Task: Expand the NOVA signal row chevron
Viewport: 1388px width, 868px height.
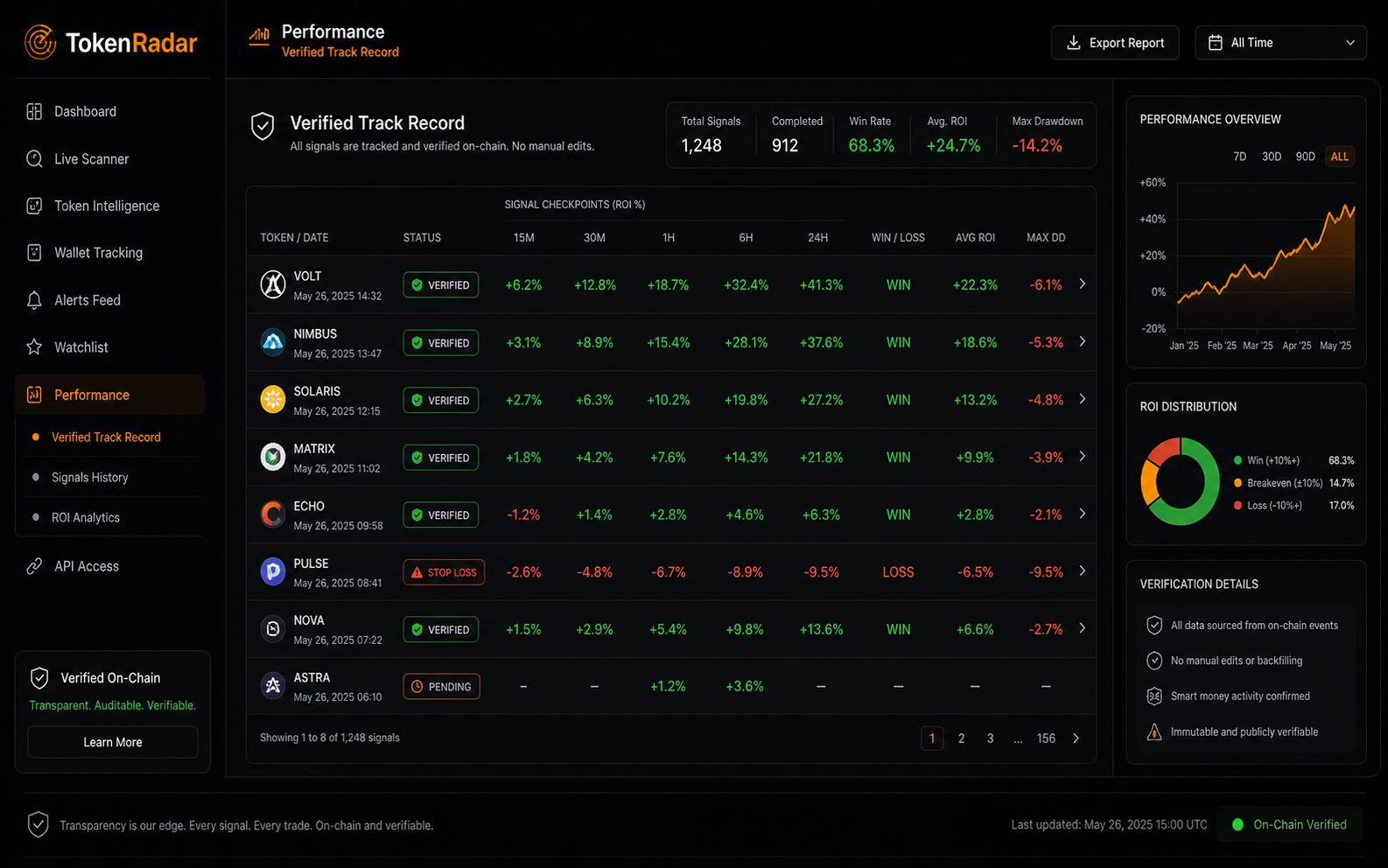Action: [1083, 628]
